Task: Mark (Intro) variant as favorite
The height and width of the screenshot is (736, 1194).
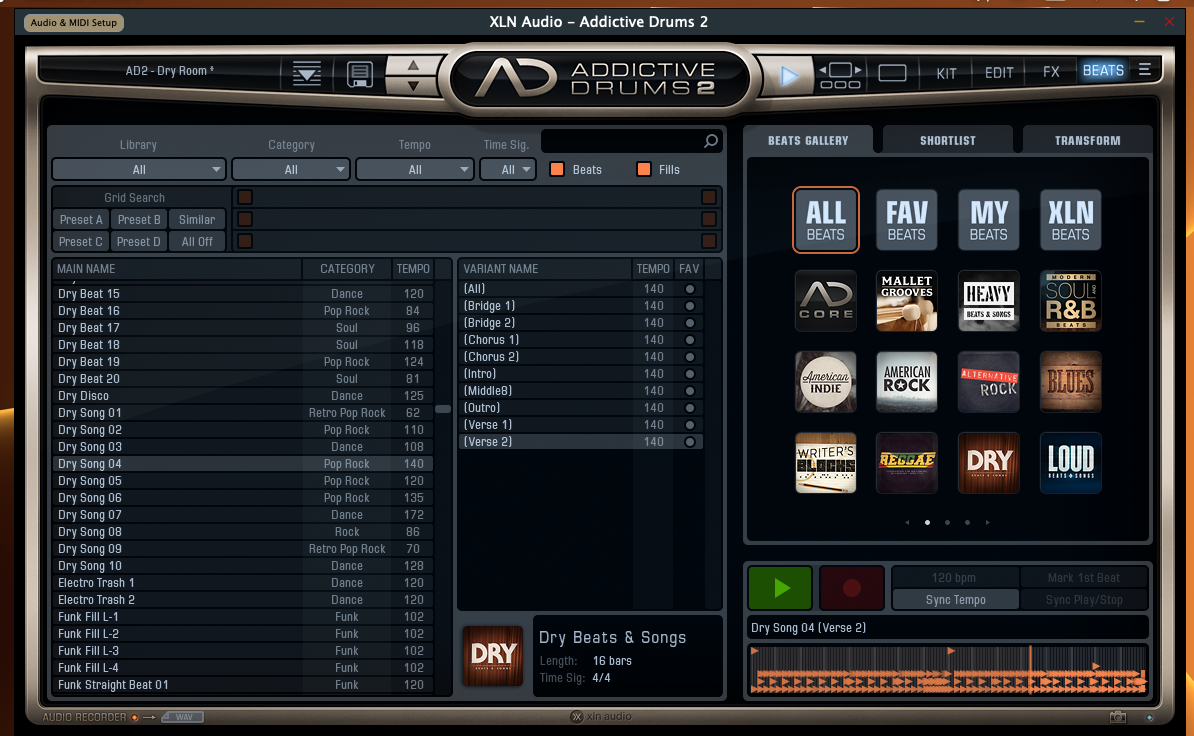Action: click(x=689, y=374)
